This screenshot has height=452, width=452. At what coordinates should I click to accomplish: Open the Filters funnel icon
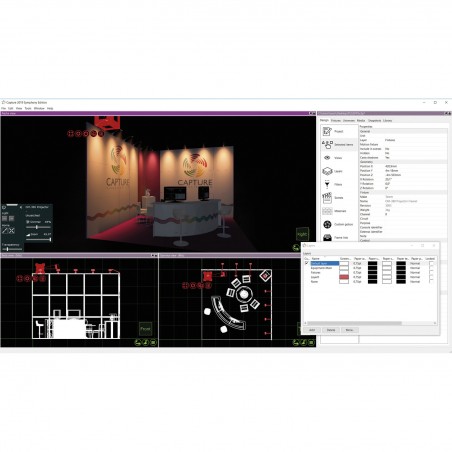coord(327,184)
